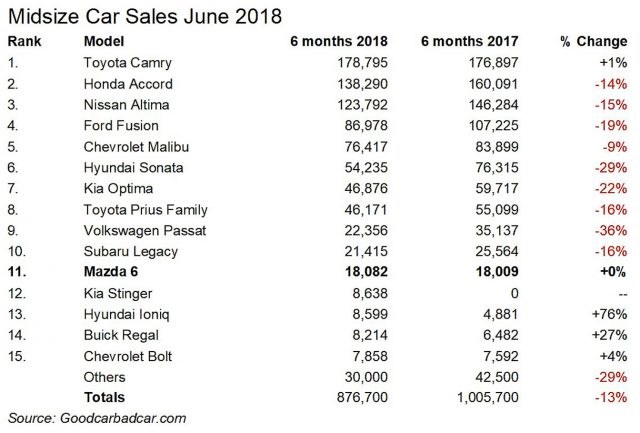Select the 6 months 2018 column header
Screen dimensions: 640x433
coord(316,44)
